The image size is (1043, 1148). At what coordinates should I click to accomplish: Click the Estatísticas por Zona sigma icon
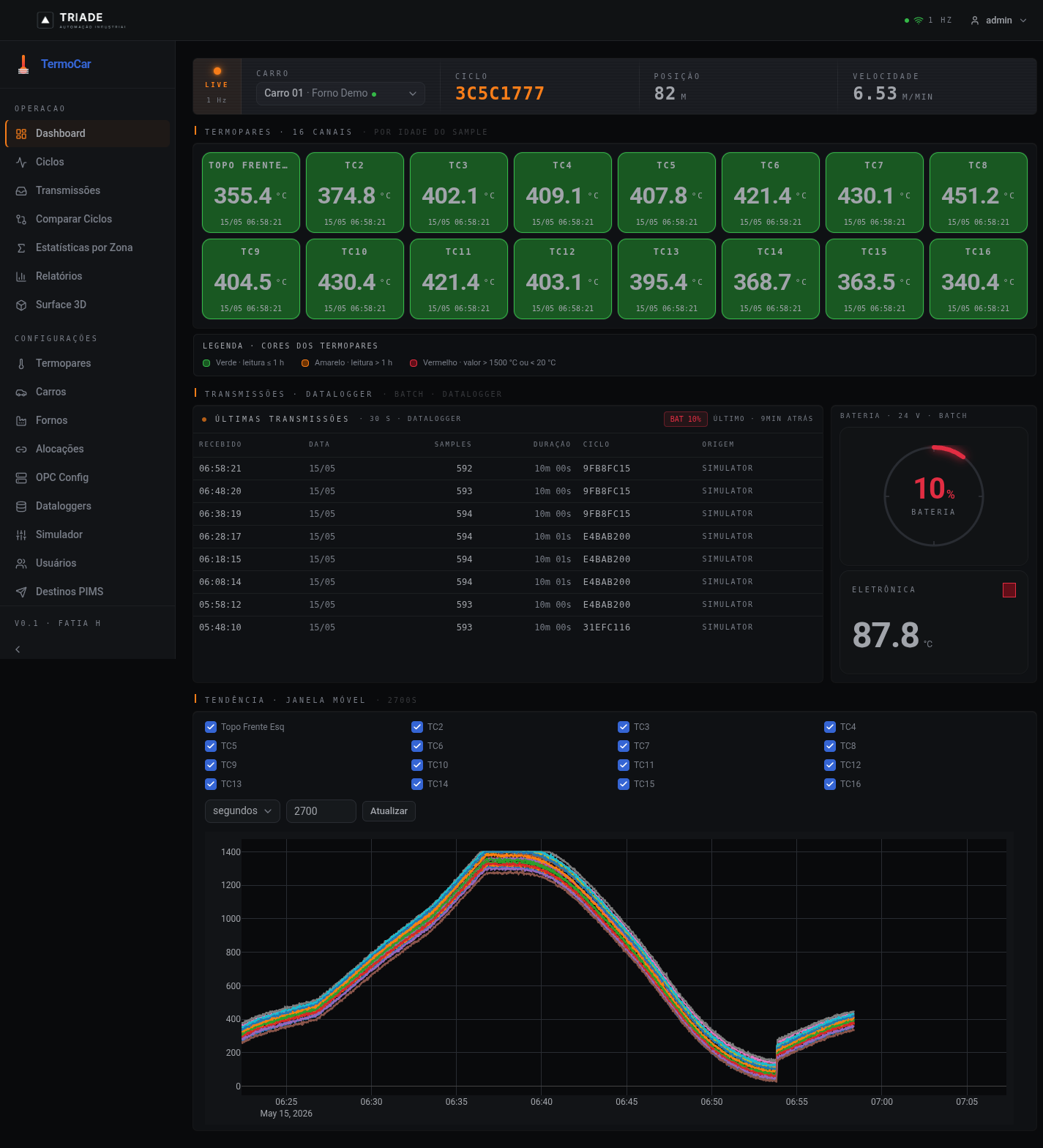click(21, 247)
